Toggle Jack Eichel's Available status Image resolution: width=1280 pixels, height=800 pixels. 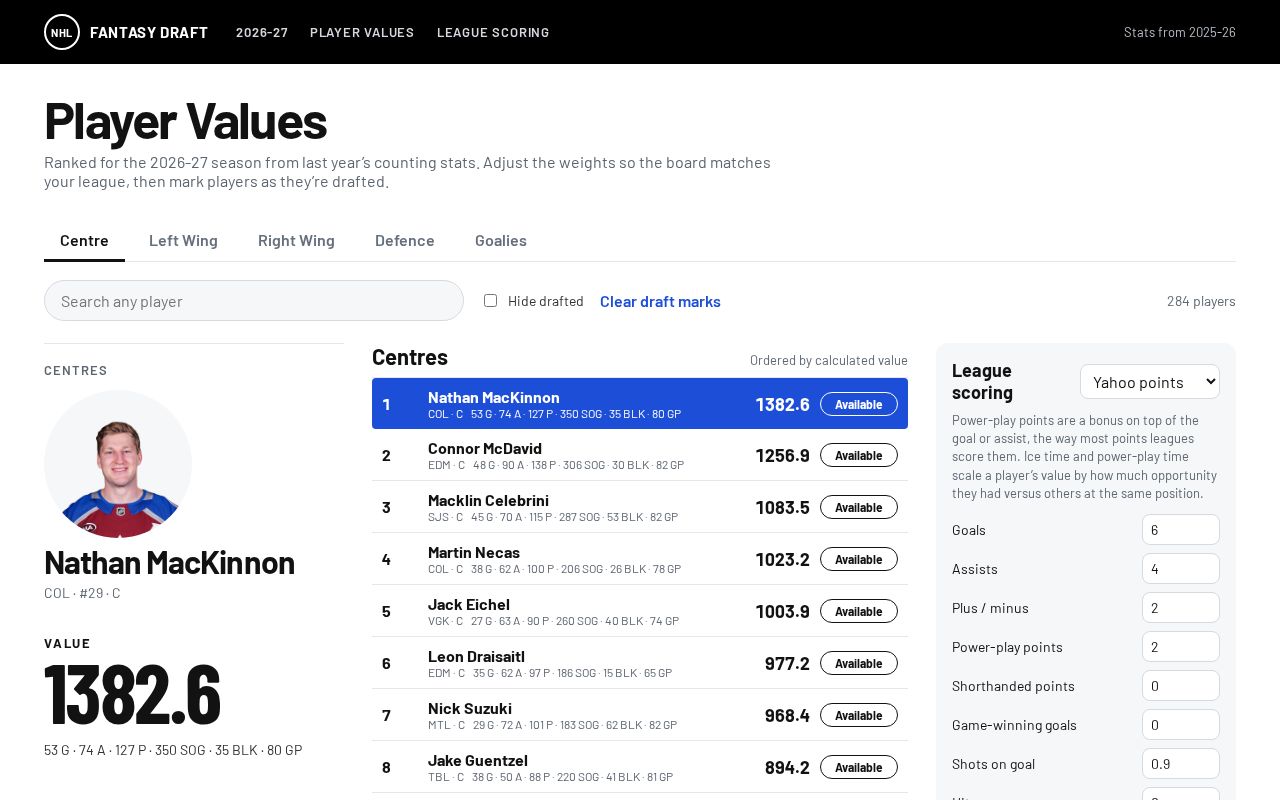point(859,611)
